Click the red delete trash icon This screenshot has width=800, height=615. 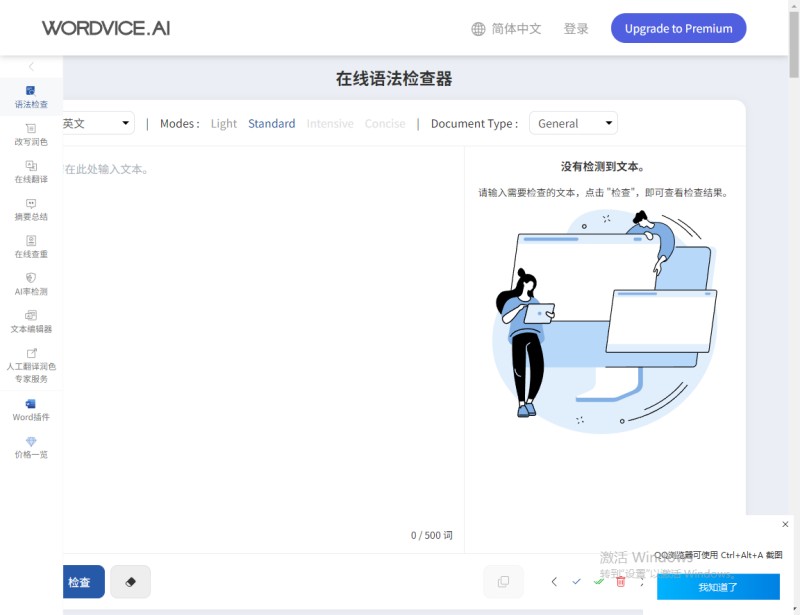point(620,581)
